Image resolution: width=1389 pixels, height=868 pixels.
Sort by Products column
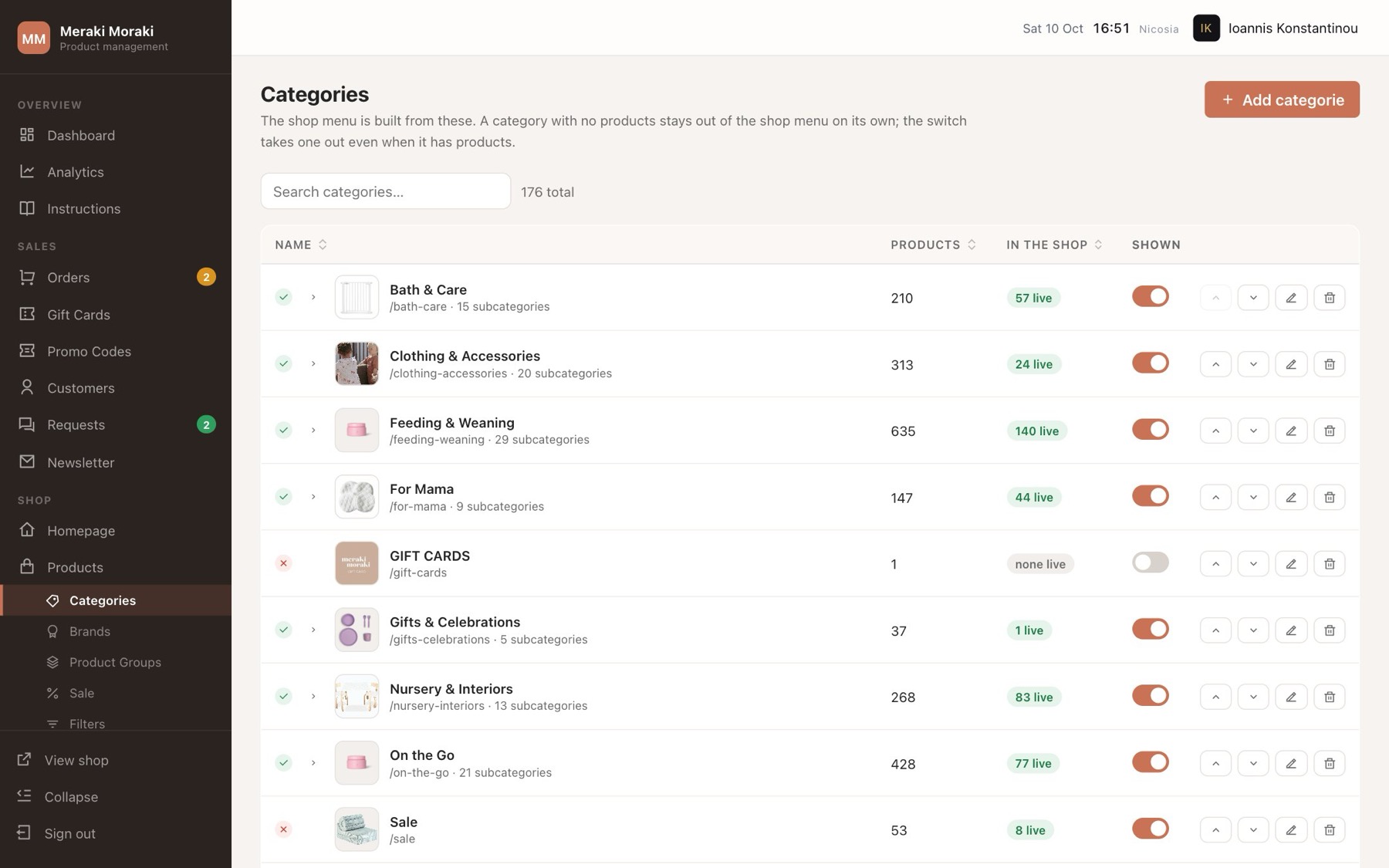933,245
